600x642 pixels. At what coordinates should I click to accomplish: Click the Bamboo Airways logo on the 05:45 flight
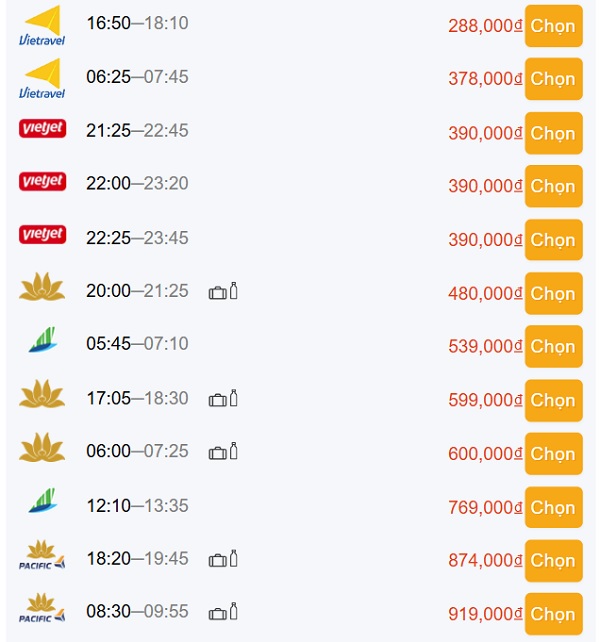43,339
